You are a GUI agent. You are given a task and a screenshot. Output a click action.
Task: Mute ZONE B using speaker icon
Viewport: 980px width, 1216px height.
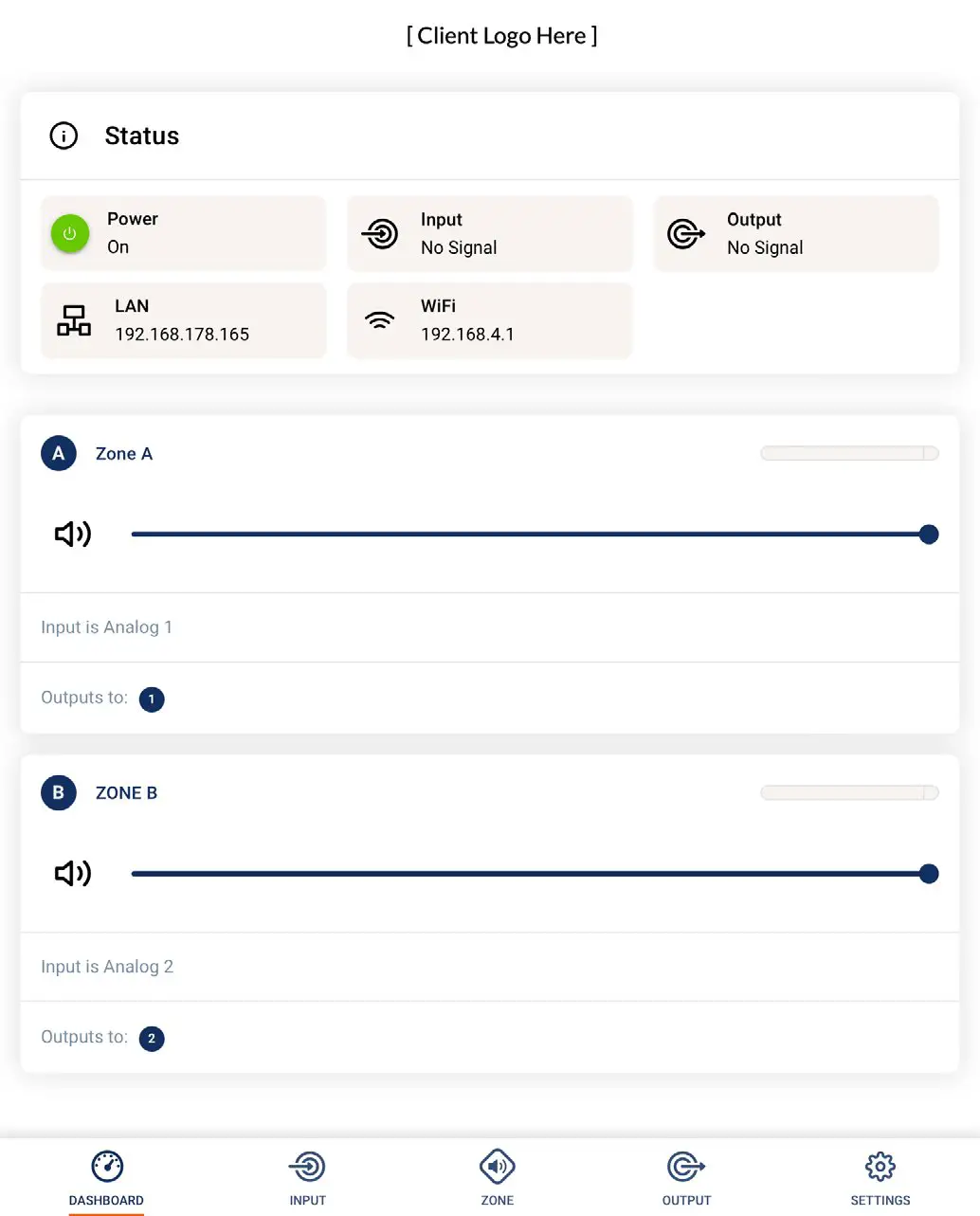click(73, 874)
